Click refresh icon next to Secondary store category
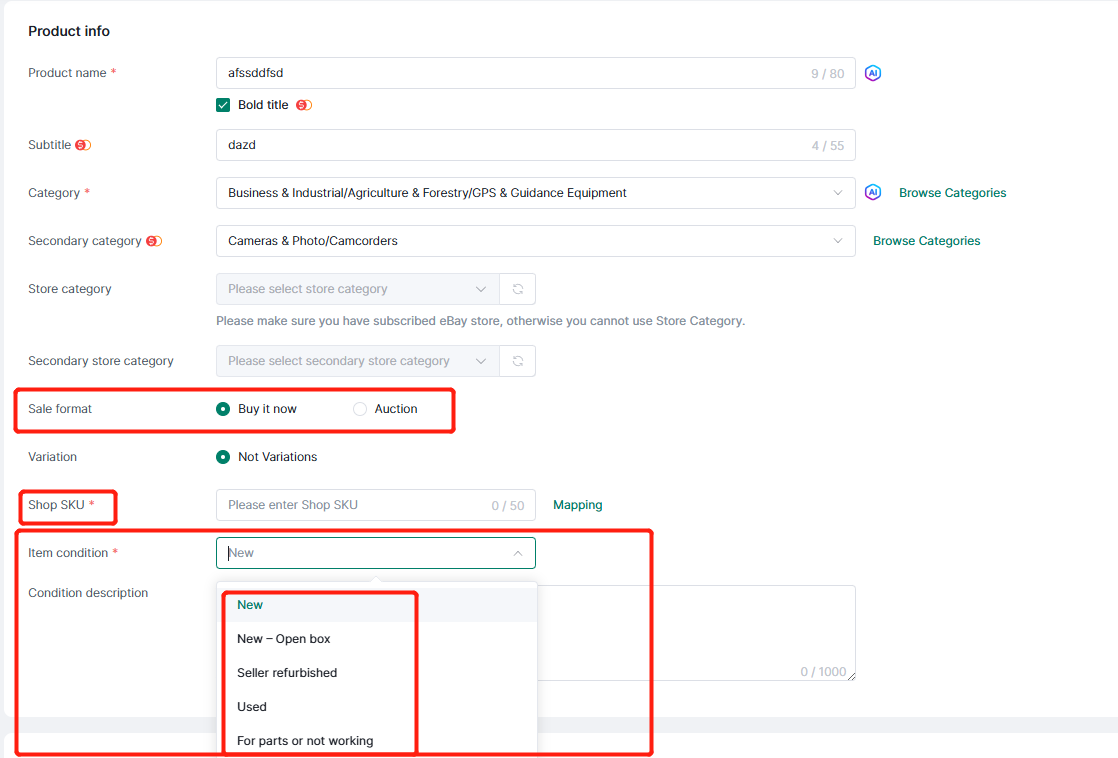 518,361
